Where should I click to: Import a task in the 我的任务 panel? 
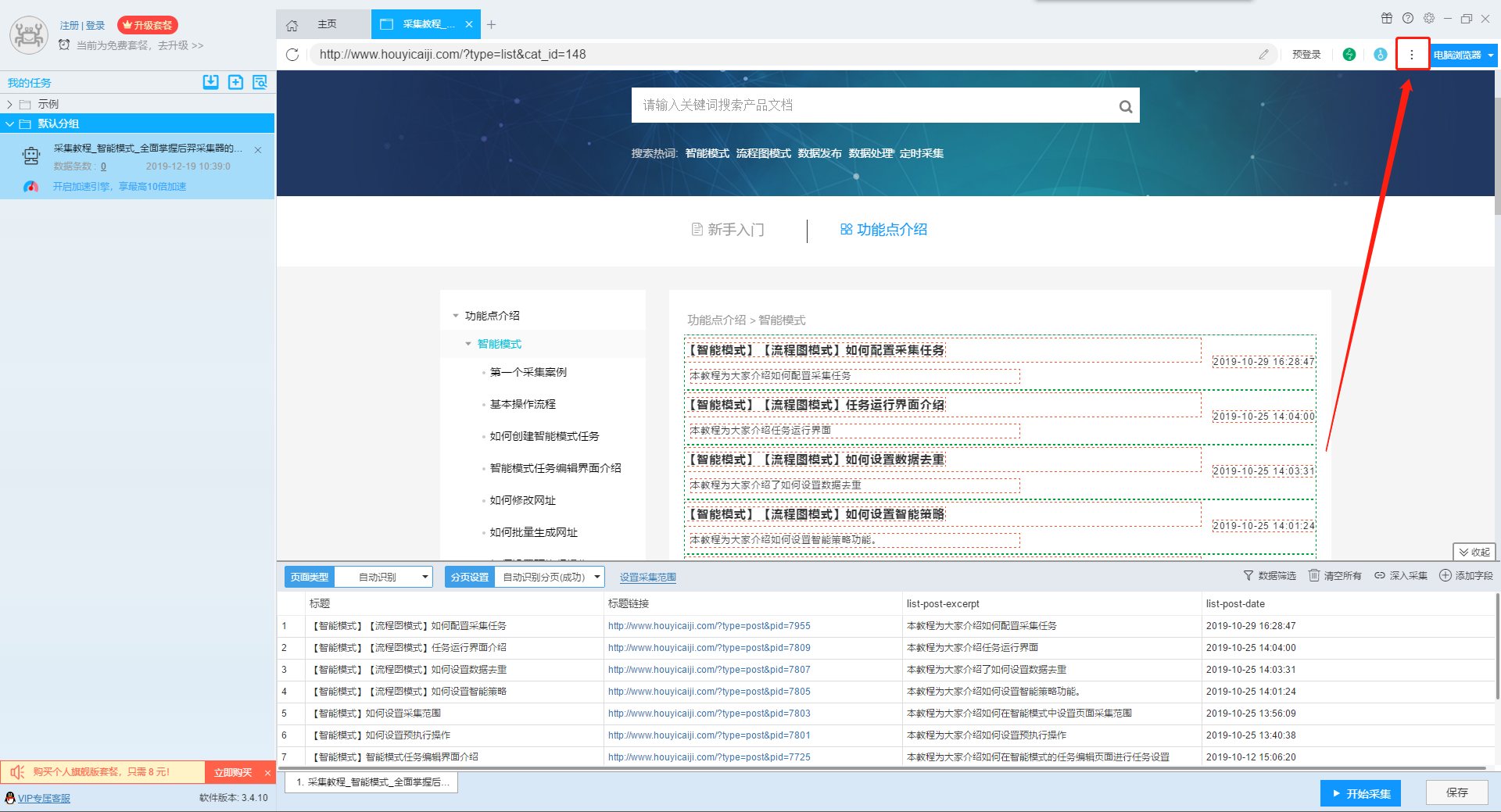[210, 82]
